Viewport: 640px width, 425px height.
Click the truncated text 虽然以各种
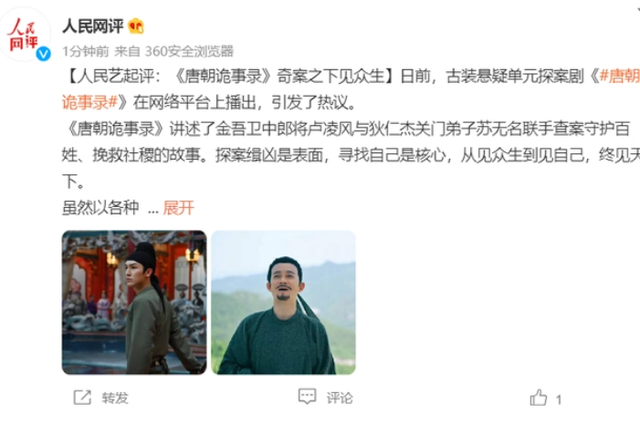(x=100, y=208)
